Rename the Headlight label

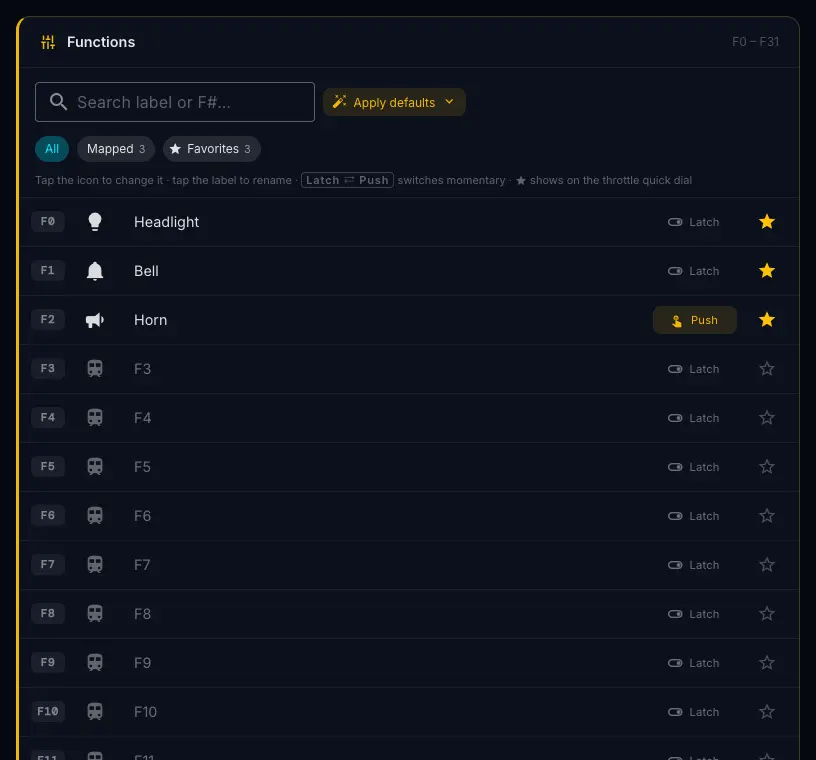pyautogui.click(x=167, y=222)
